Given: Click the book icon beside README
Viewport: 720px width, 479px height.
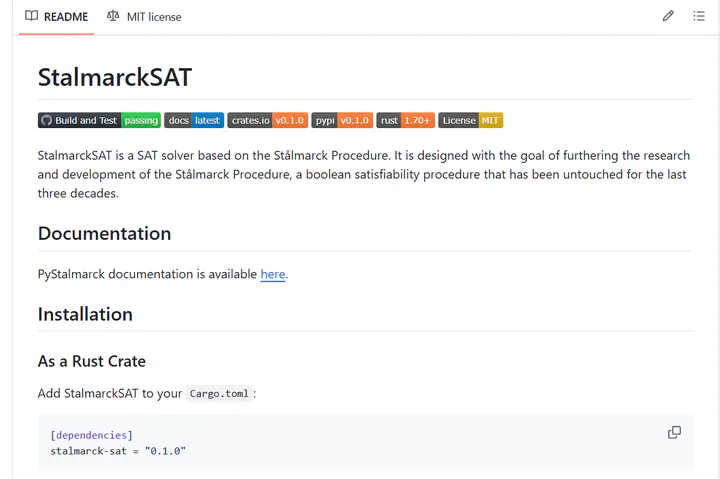Looking at the screenshot, I should (x=31, y=16).
